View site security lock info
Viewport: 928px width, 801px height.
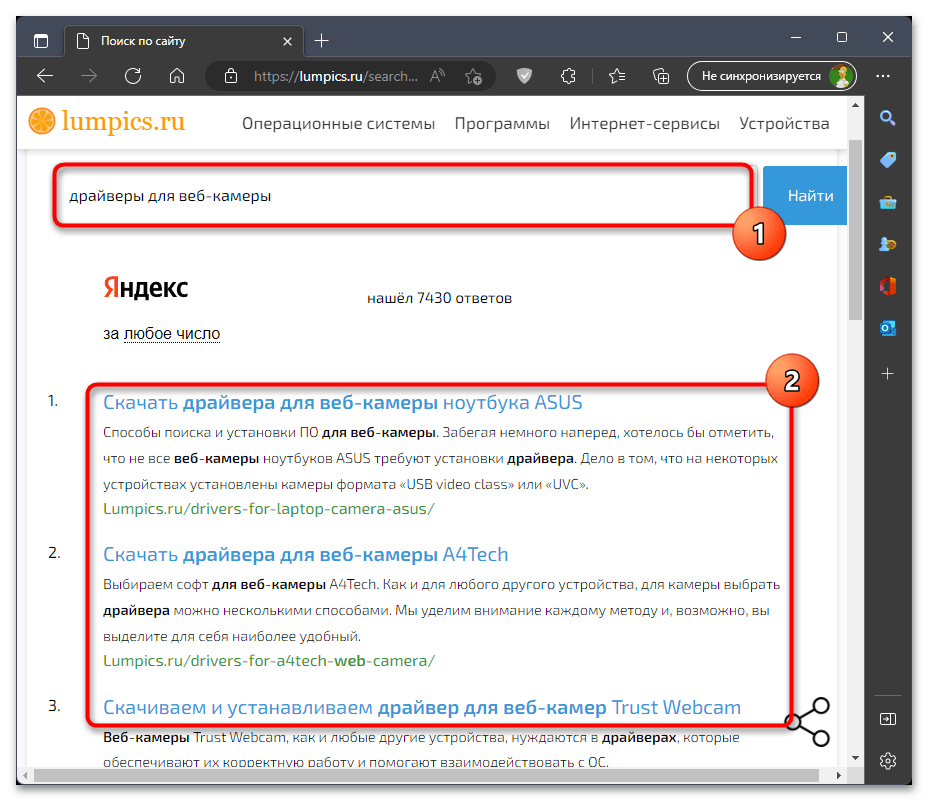coord(231,76)
